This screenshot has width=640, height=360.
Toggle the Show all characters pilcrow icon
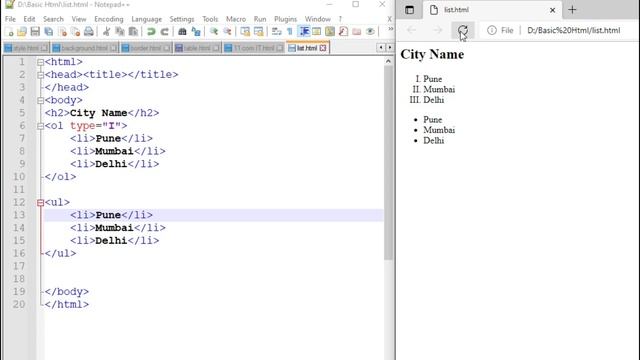pyautogui.click(x=290, y=31)
